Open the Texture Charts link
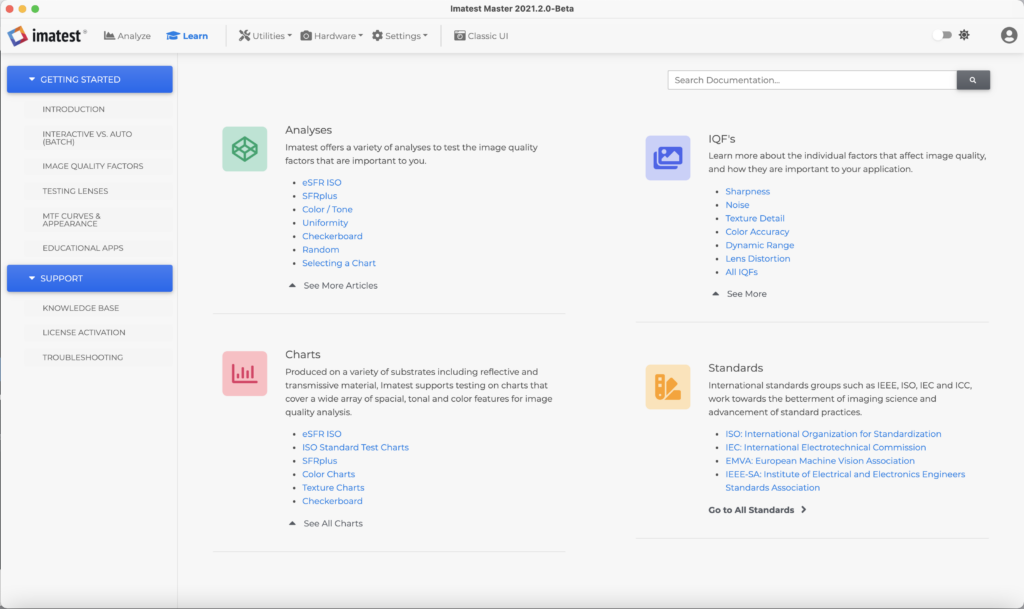 point(333,488)
